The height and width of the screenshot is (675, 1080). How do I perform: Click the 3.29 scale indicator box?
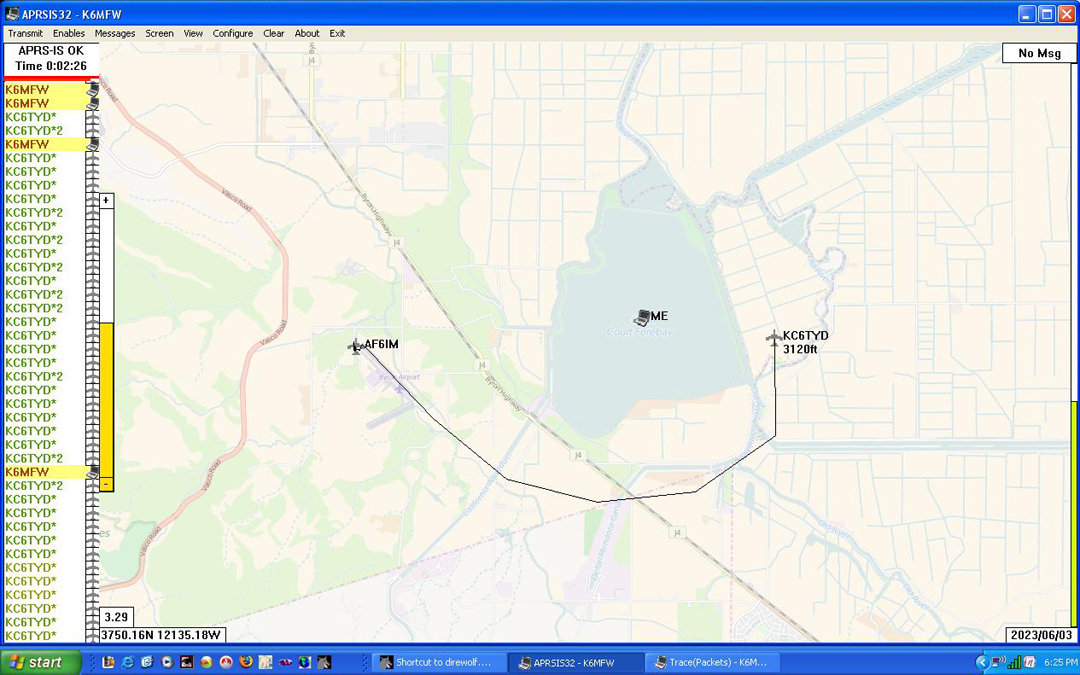(x=116, y=617)
